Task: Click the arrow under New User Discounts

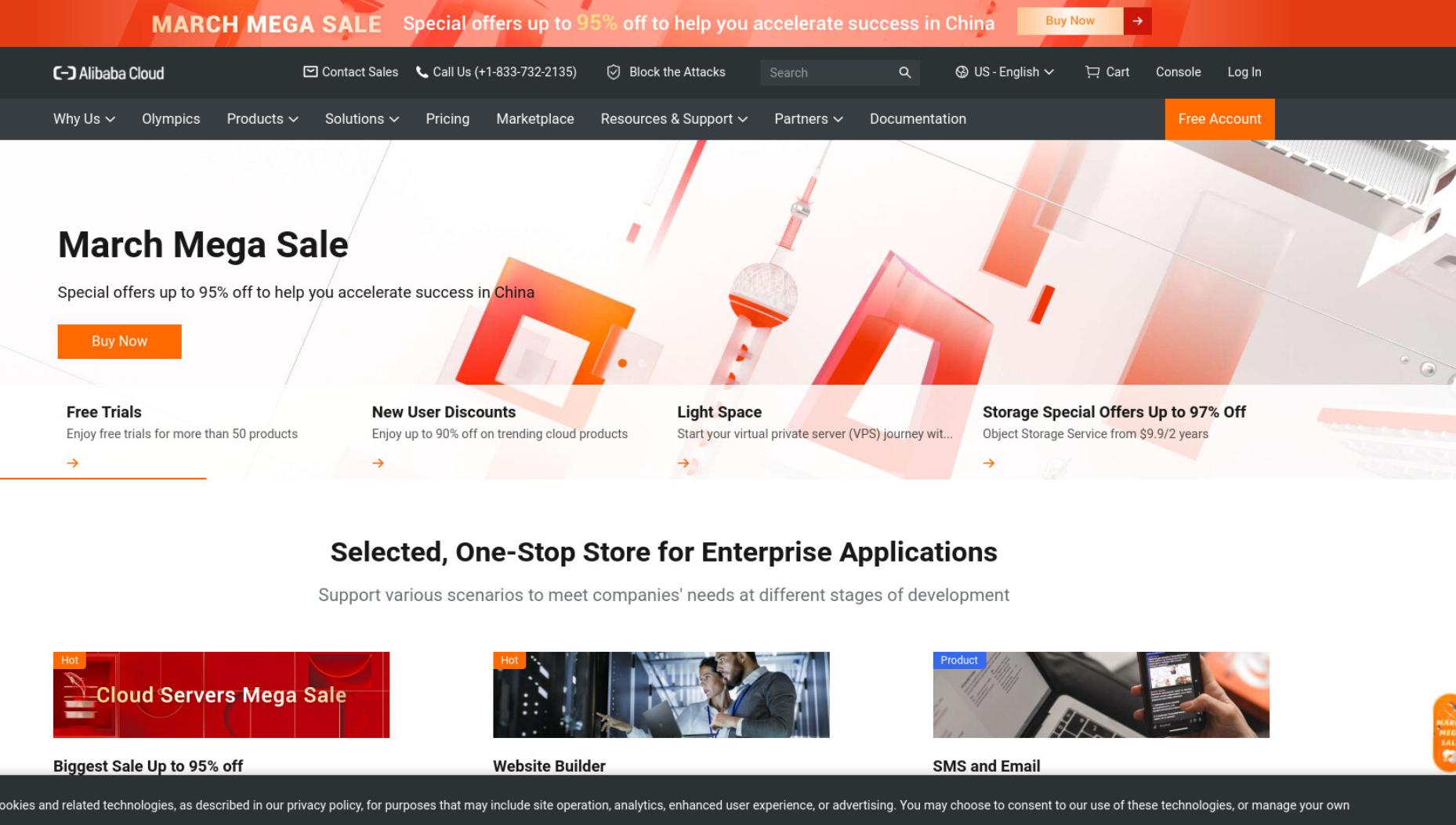Action: click(378, 463)
